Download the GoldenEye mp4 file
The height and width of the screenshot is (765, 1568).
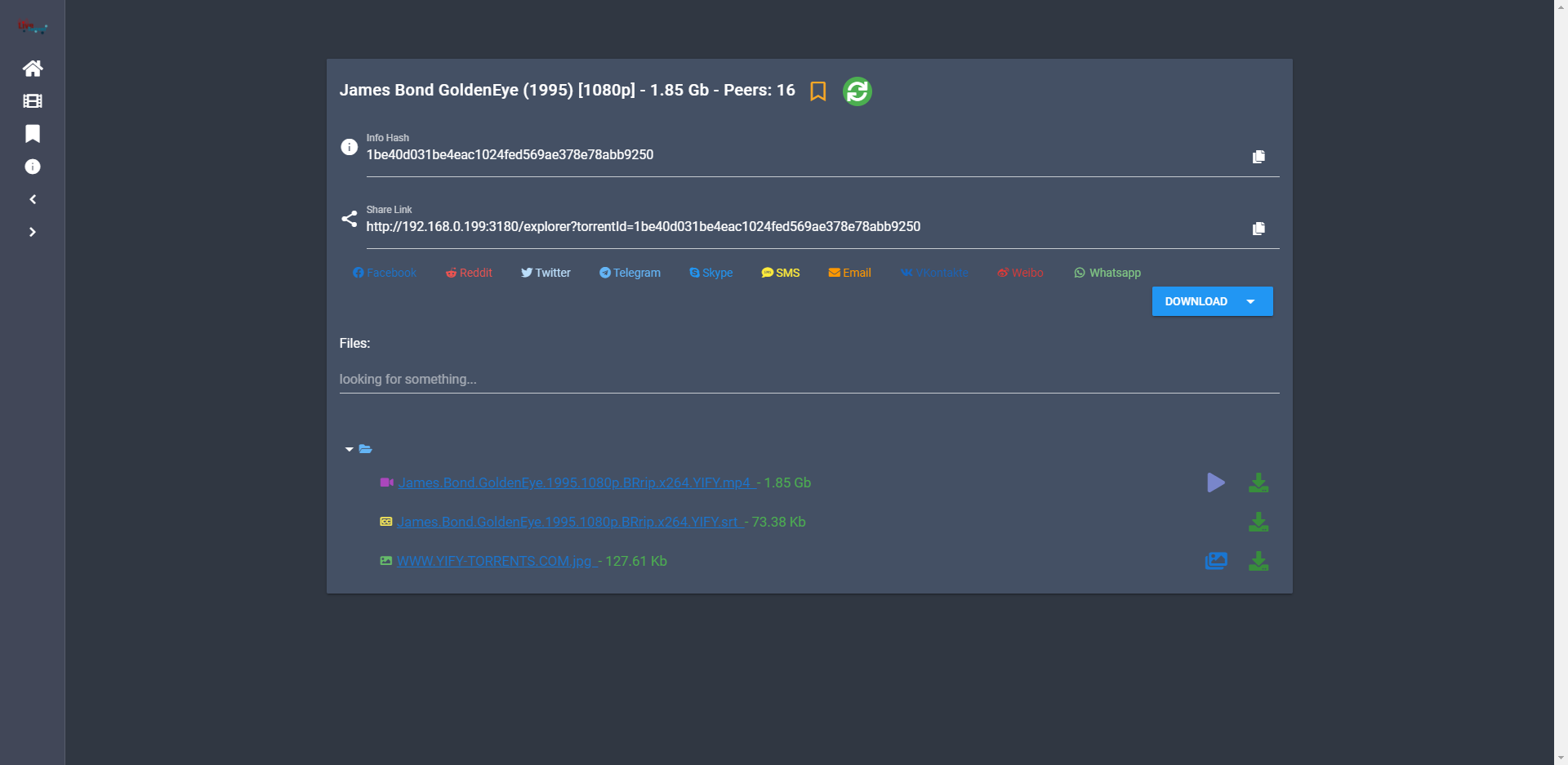point(1258,483)
